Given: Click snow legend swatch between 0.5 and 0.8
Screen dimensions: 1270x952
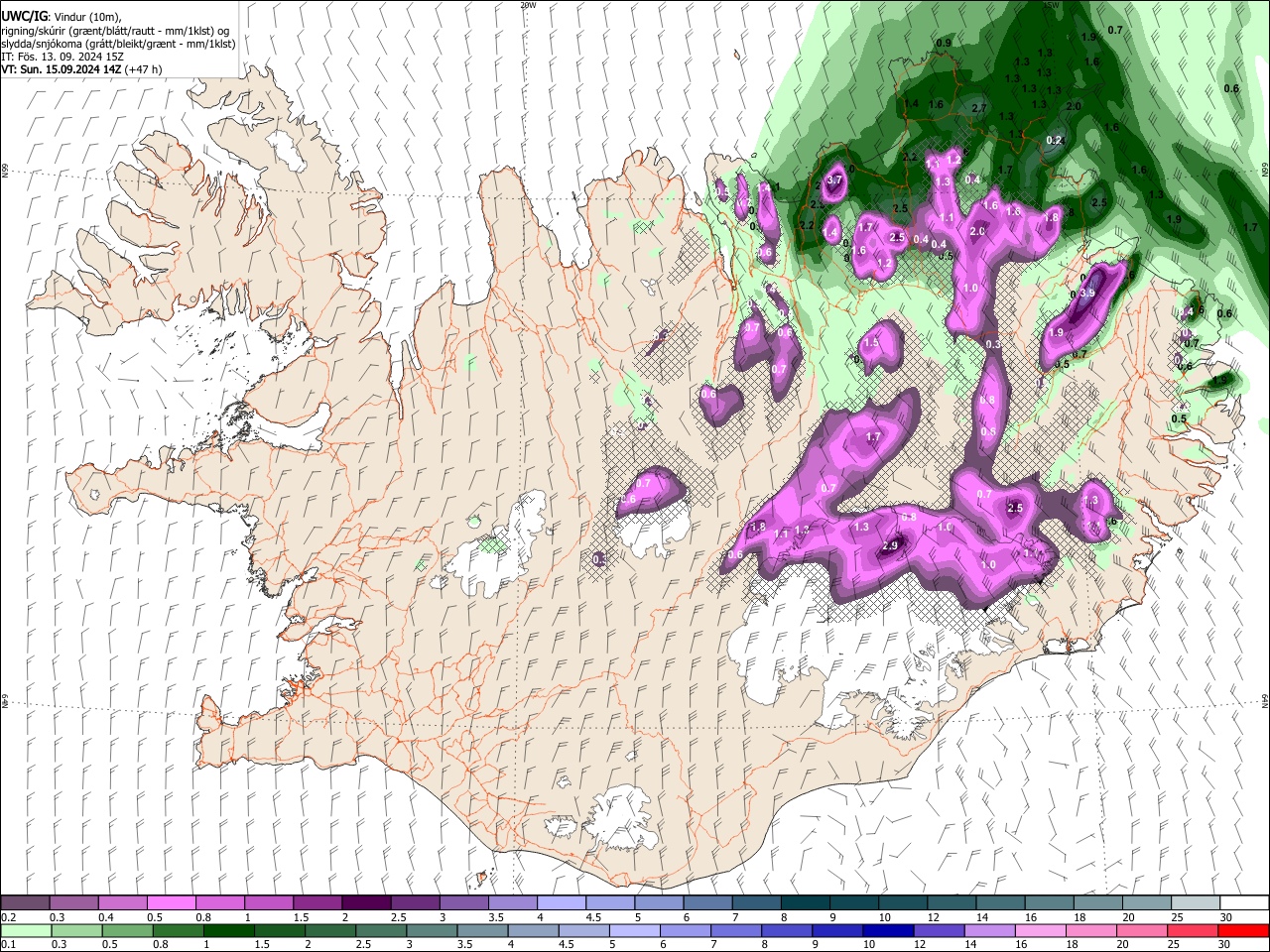Looking at the screenshot, I should point(172,903).
